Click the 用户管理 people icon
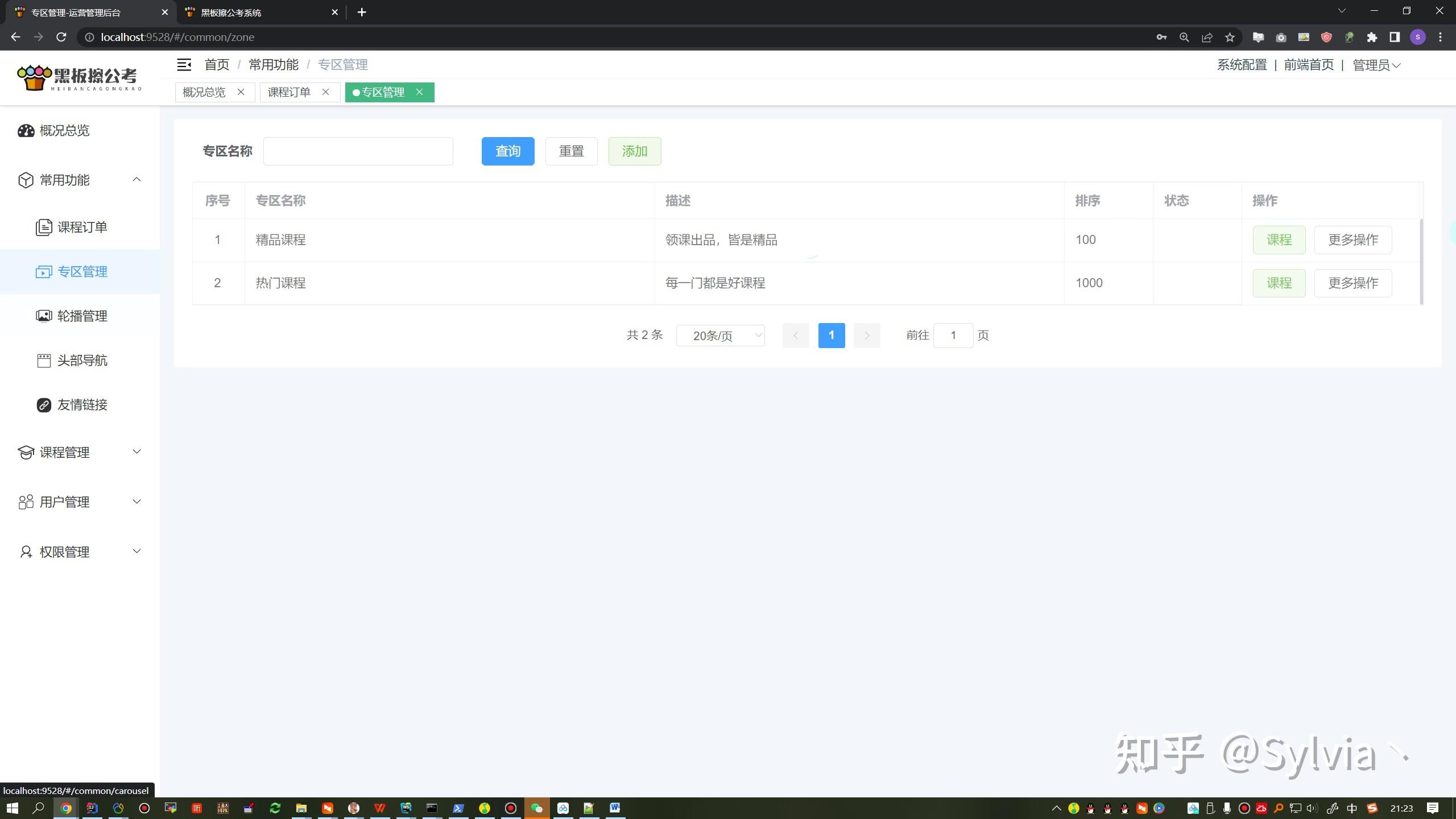Image resolution: width=1456 pixels, height=819 pixels. tap(26, 502)
